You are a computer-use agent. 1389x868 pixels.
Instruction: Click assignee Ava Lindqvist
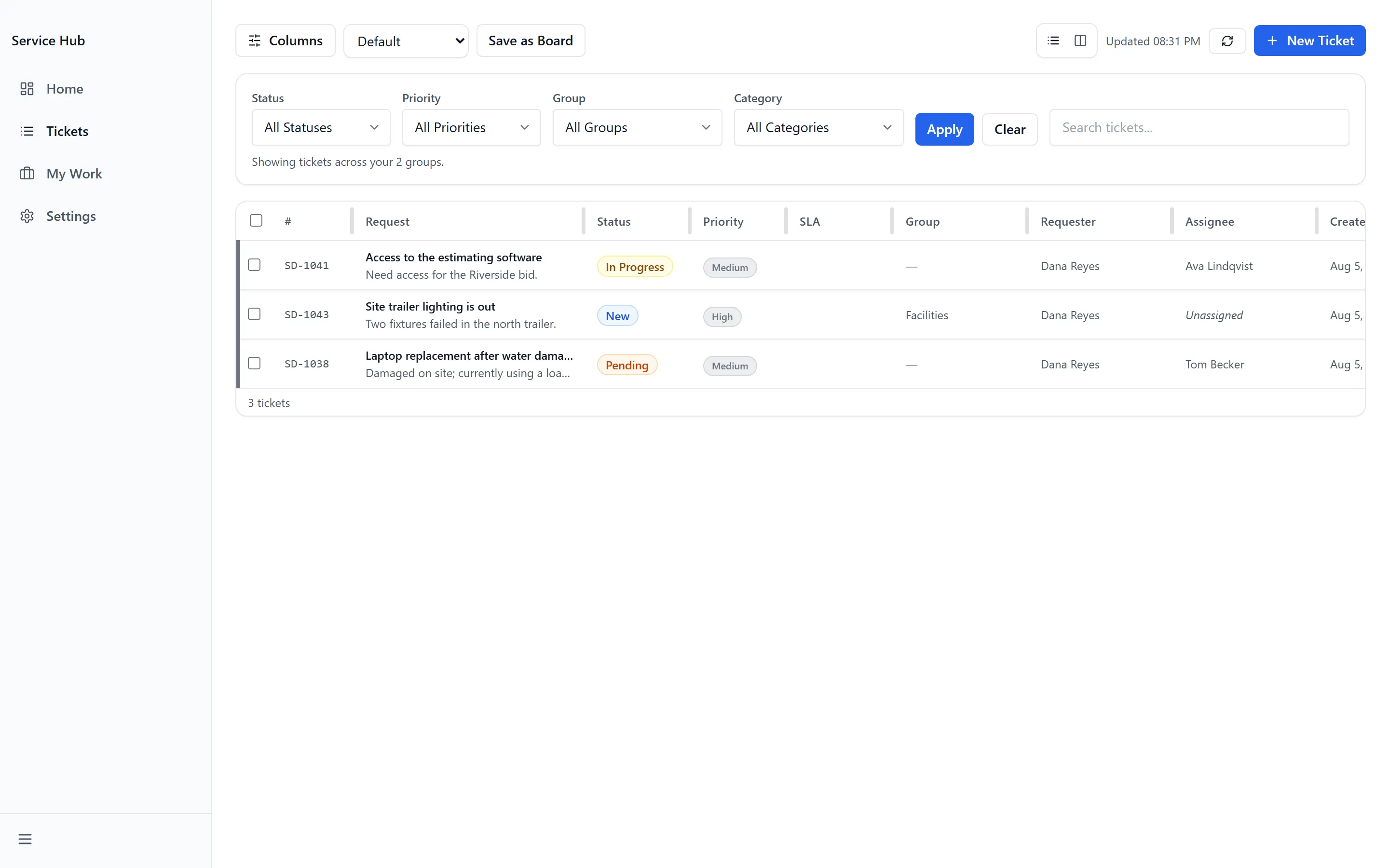coord(1219,266)
